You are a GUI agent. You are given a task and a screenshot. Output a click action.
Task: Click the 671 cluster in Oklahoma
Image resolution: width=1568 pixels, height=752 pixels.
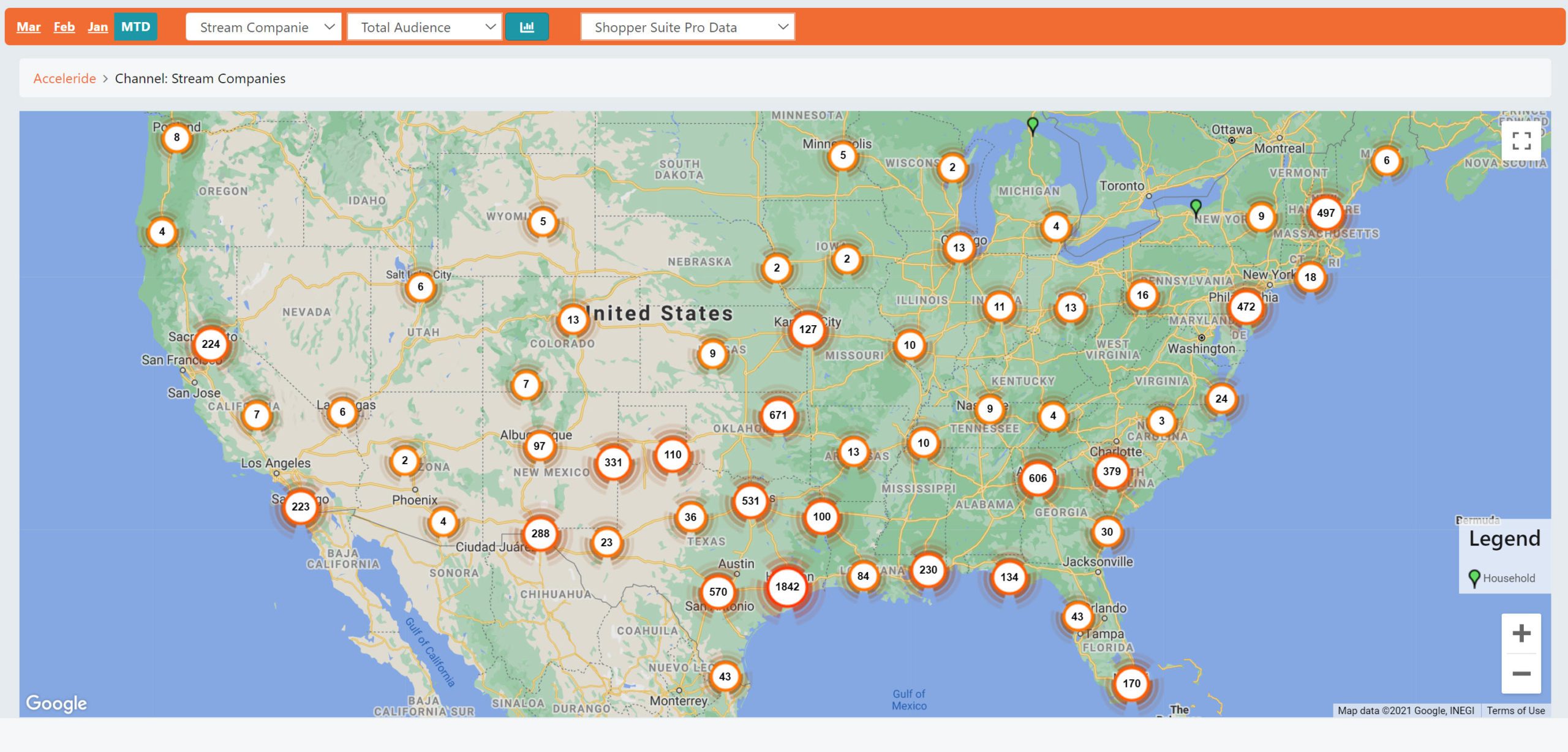[778, 415]
